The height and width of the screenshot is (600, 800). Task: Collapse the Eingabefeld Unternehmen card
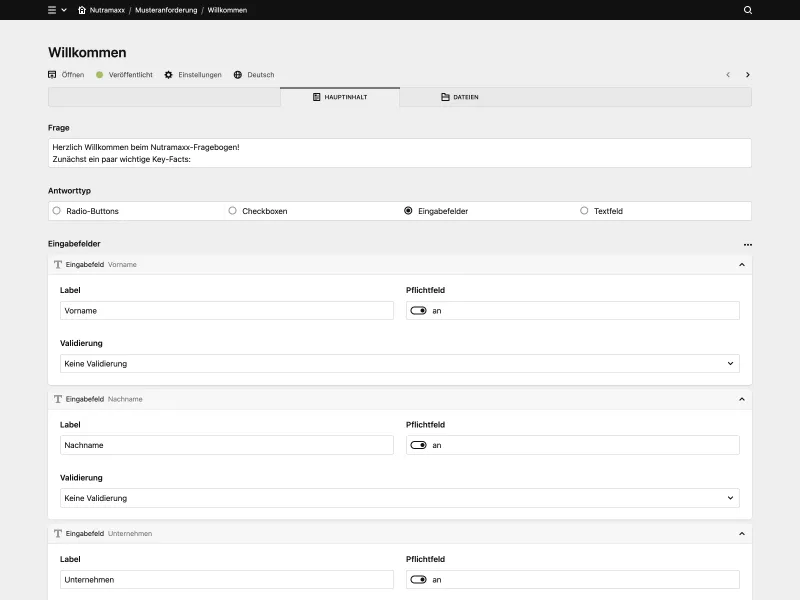[741, 533]
